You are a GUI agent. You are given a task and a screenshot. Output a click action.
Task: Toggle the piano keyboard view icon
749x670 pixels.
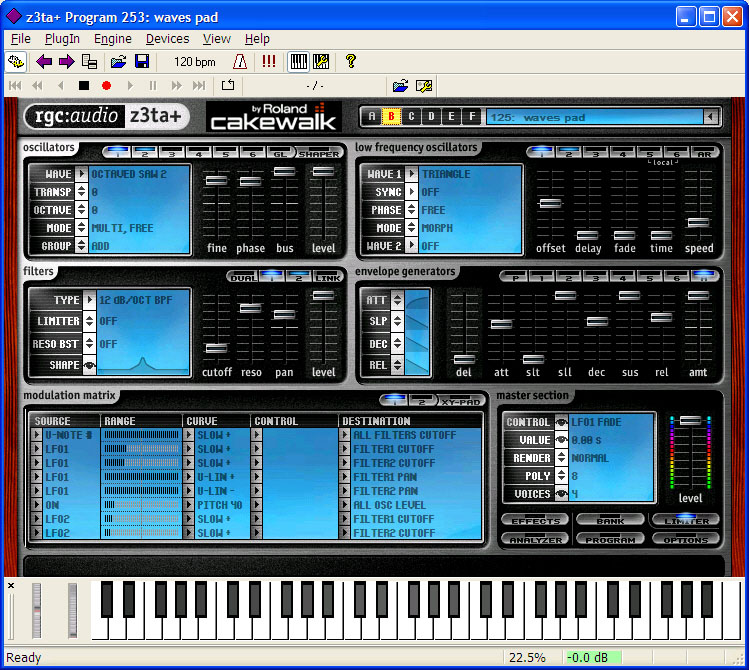[x=299, y=62]
